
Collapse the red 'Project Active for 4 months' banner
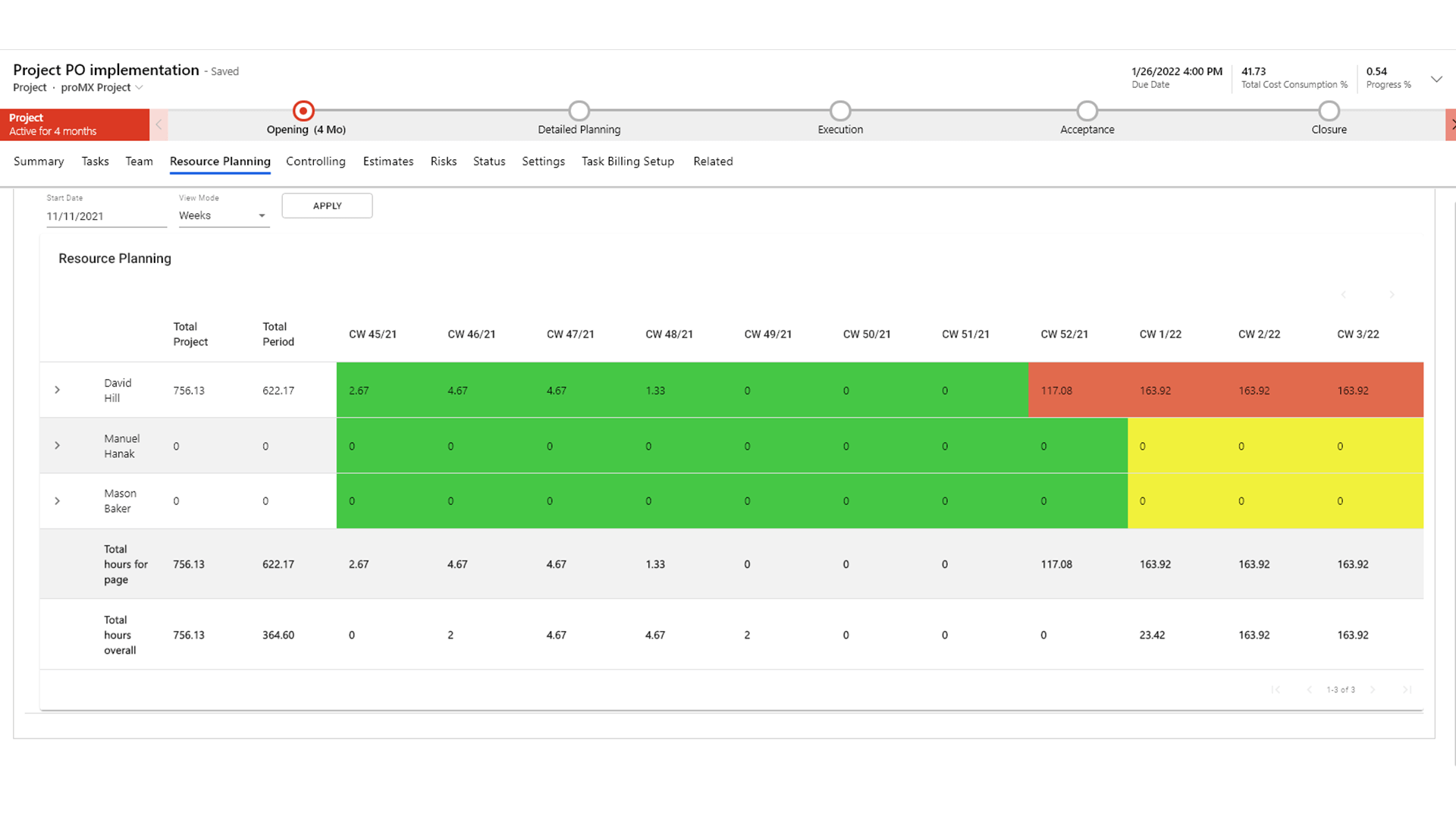[158, 124]
